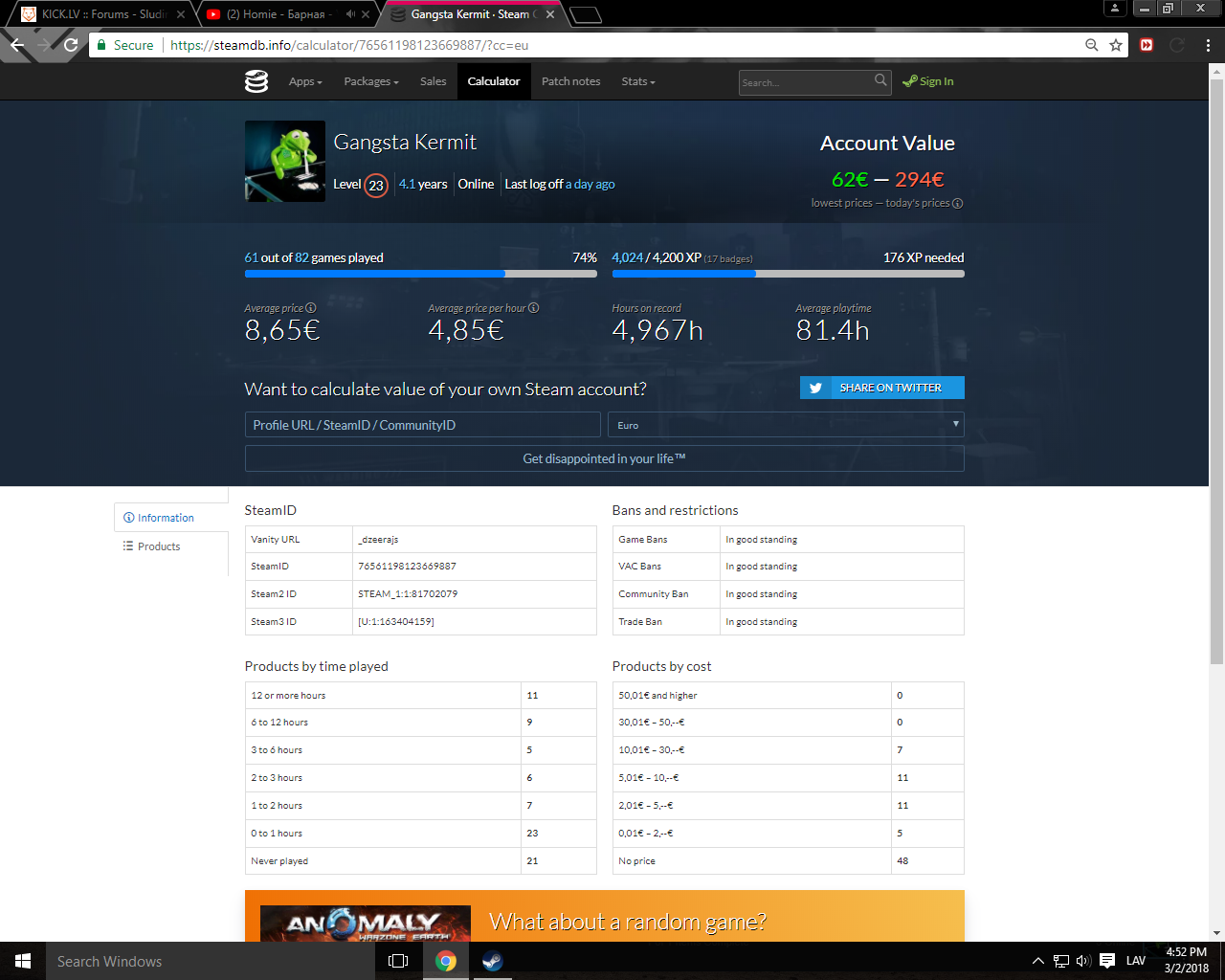
Task: Open Patch notes page
Action: (x=571, y=81)
